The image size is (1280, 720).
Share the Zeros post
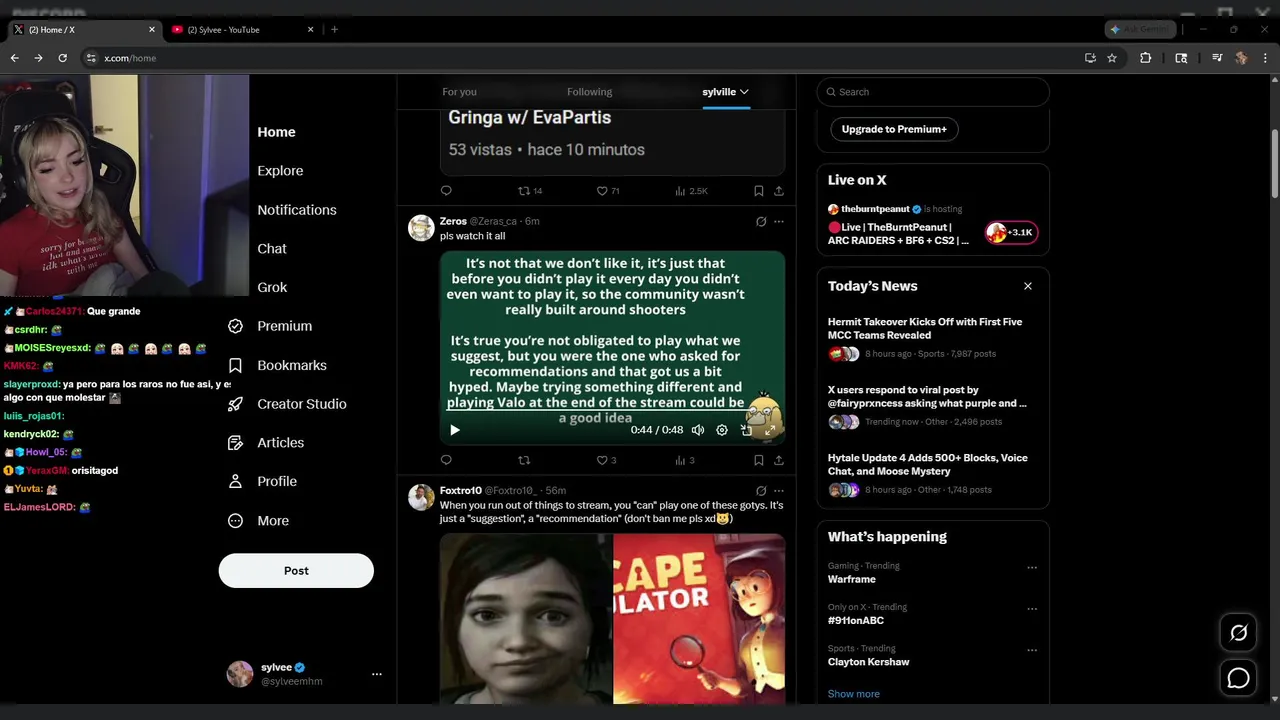779,460
